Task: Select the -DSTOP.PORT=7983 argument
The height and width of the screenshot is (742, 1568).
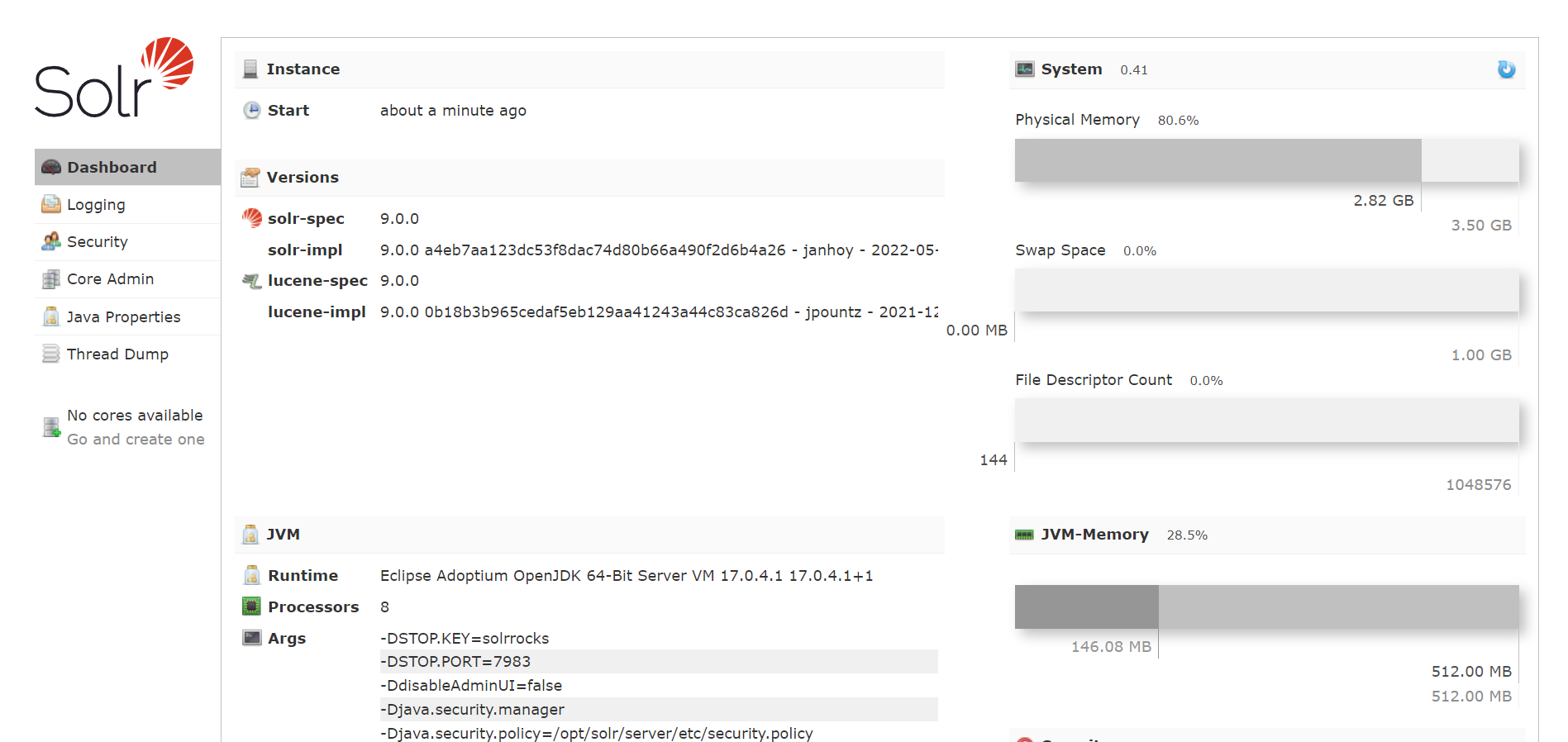Action: coord(659,662)
